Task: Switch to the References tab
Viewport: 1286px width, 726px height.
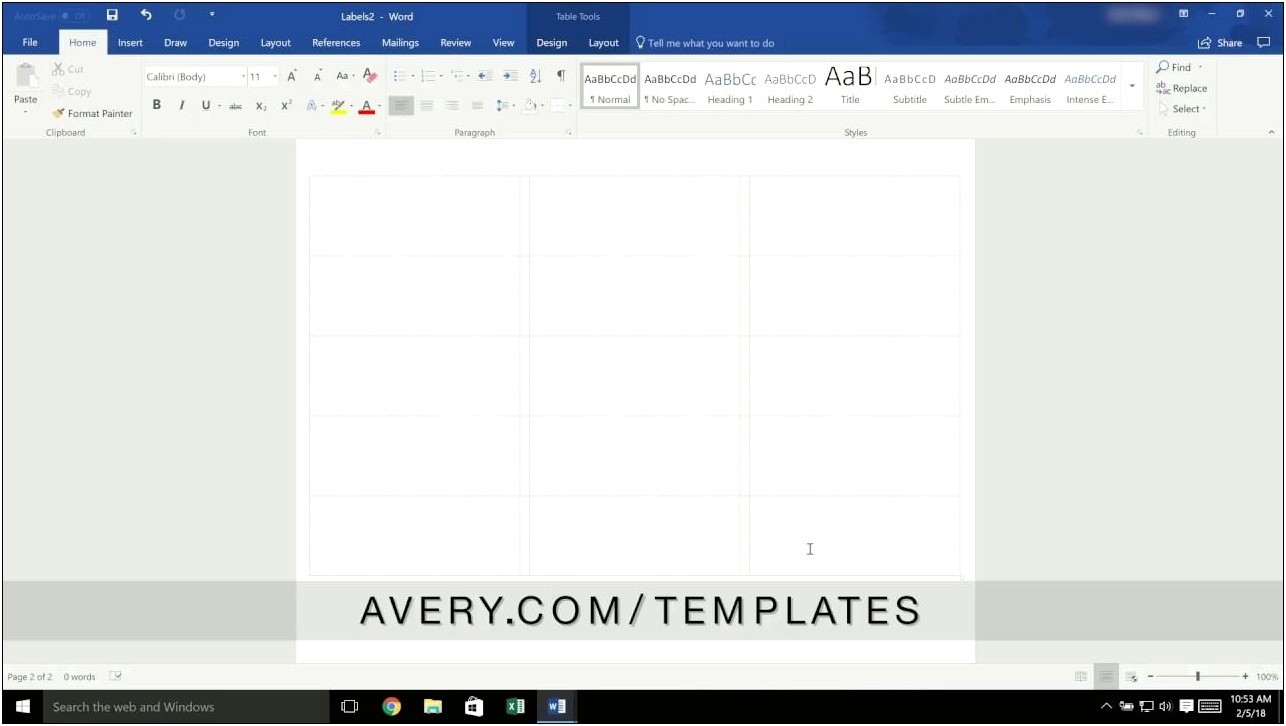Action: tap(336, 43)
